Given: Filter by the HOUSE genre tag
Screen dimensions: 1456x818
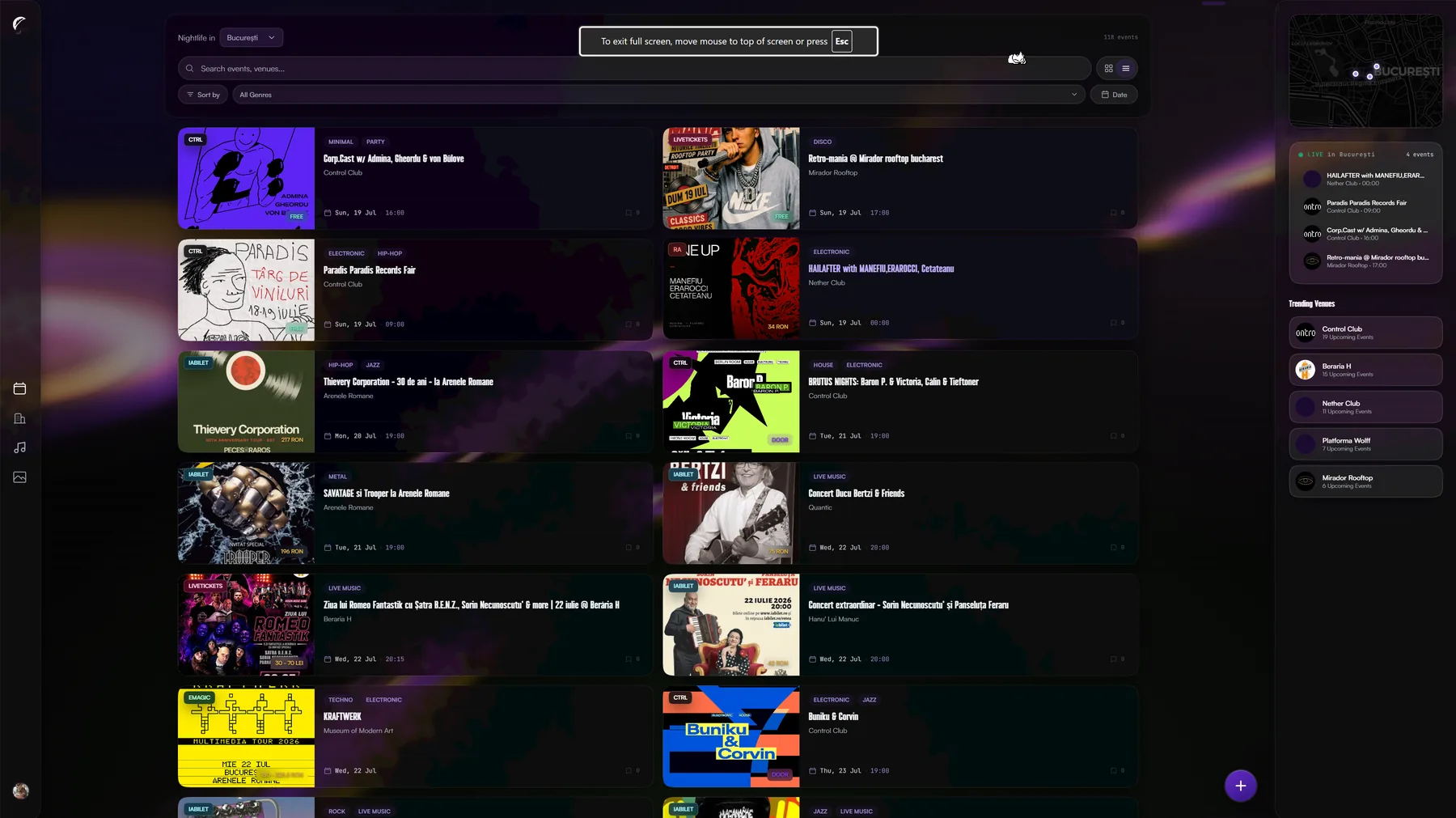Looking at the screenshot, I should click(823, 365).
